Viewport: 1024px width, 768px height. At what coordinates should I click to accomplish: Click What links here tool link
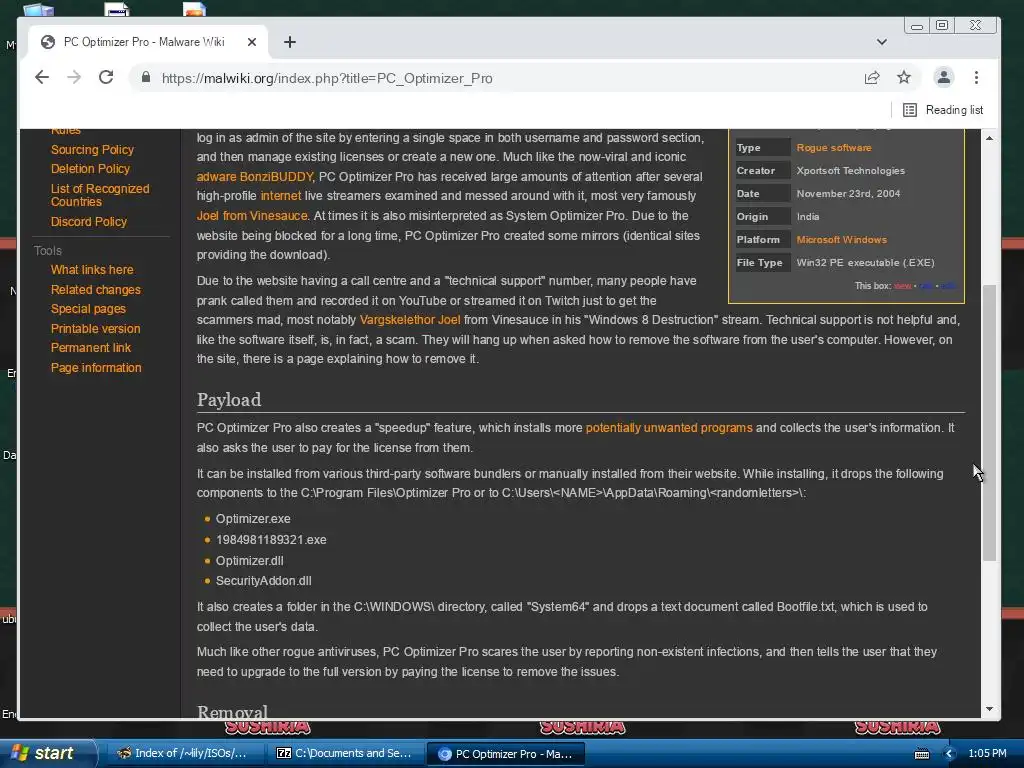tap(92, 270)
